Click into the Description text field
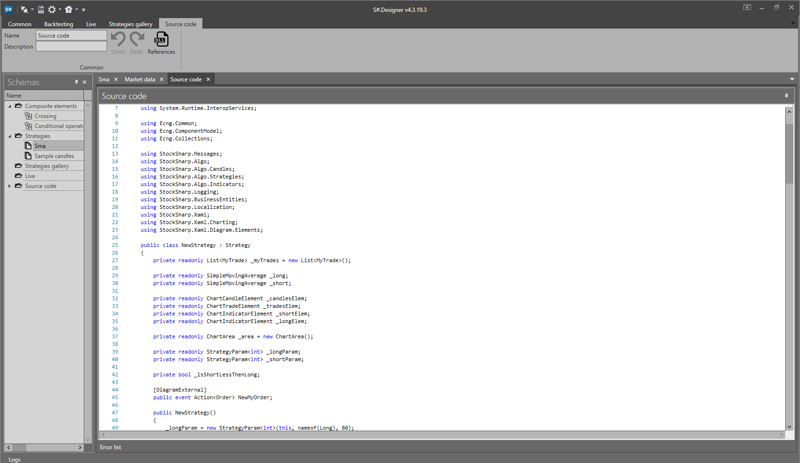The height and width of the screenshot is (463, 800). tap(71, 46)
